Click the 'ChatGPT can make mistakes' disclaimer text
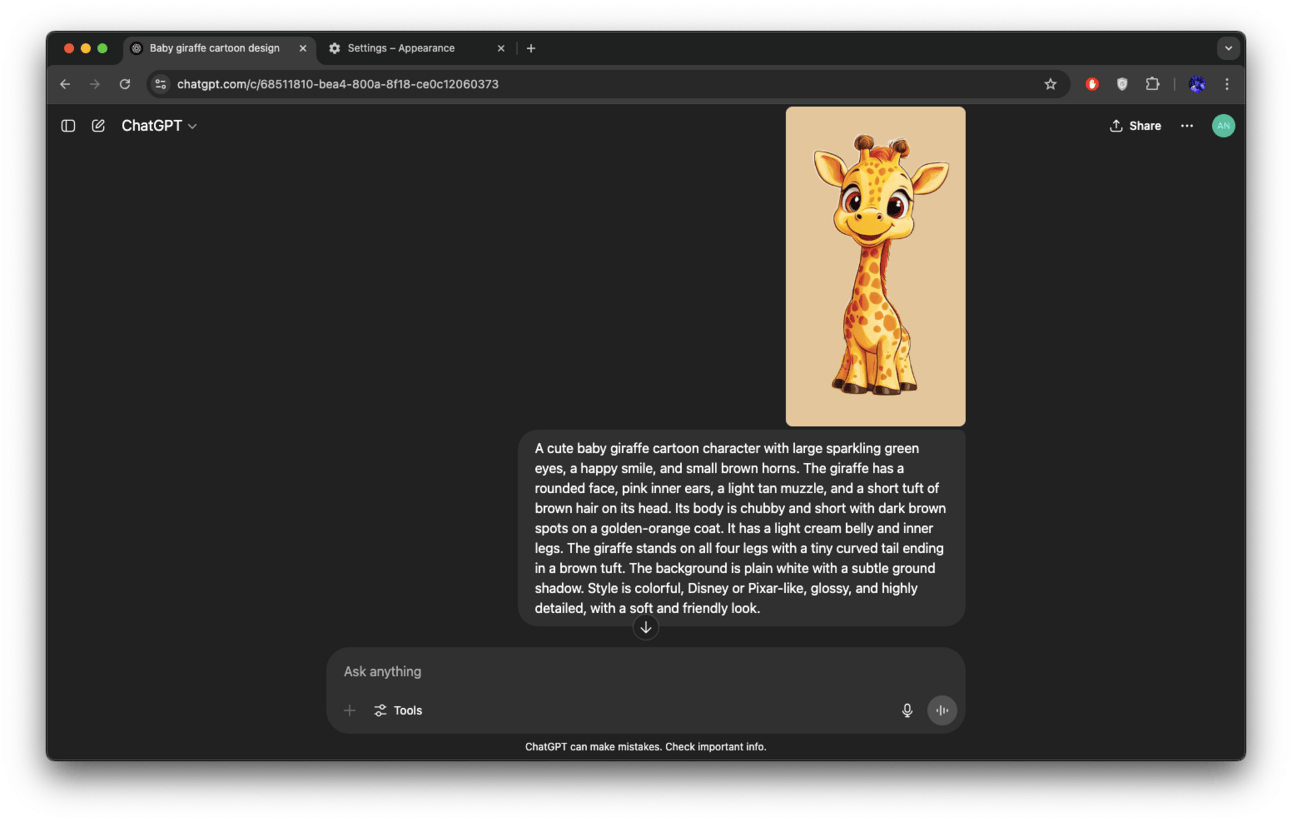The image size is (1292, 822). click(x=646, y=747)
